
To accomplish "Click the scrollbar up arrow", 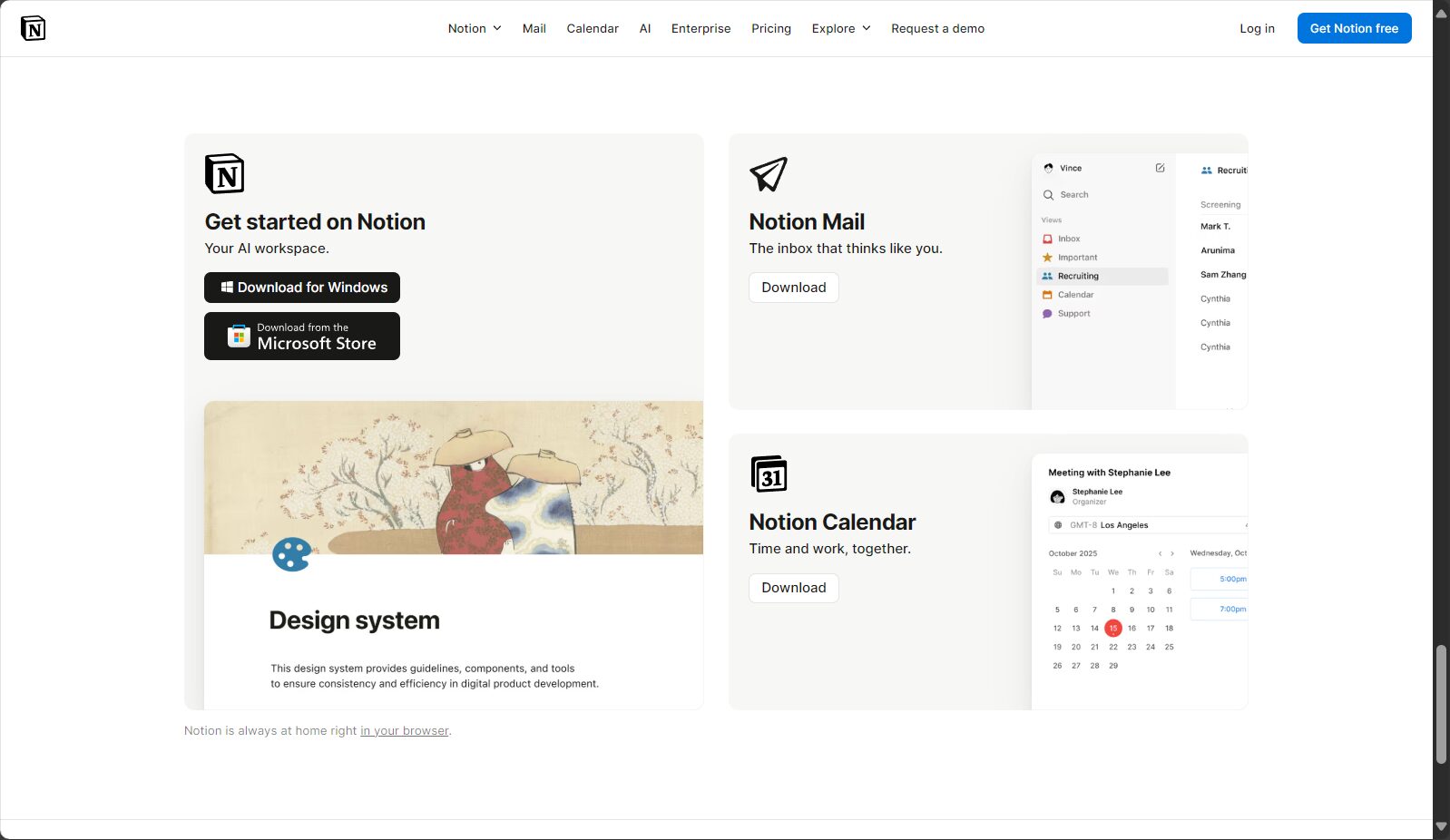I will (x=1441, y=13).
